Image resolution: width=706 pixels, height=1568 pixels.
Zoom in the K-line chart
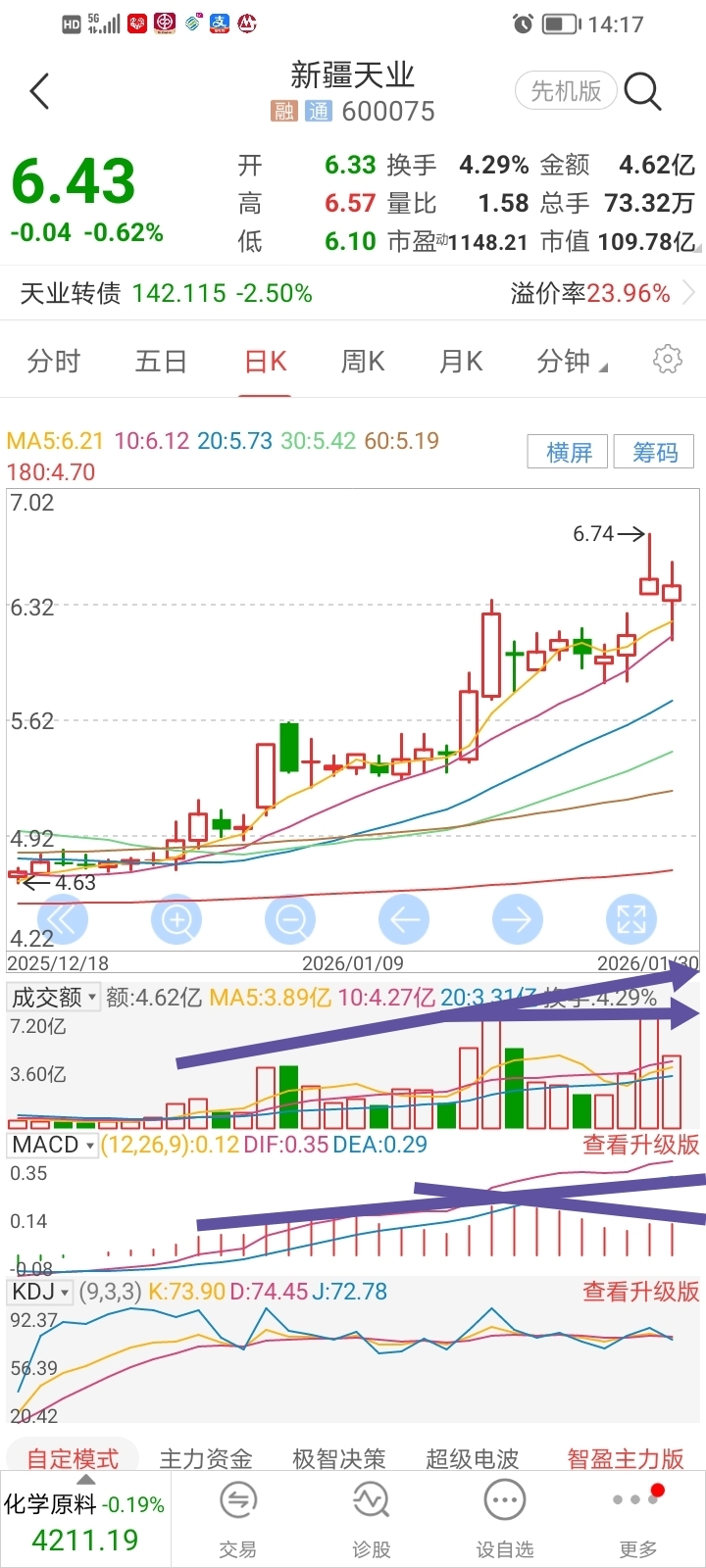point(176,919)
